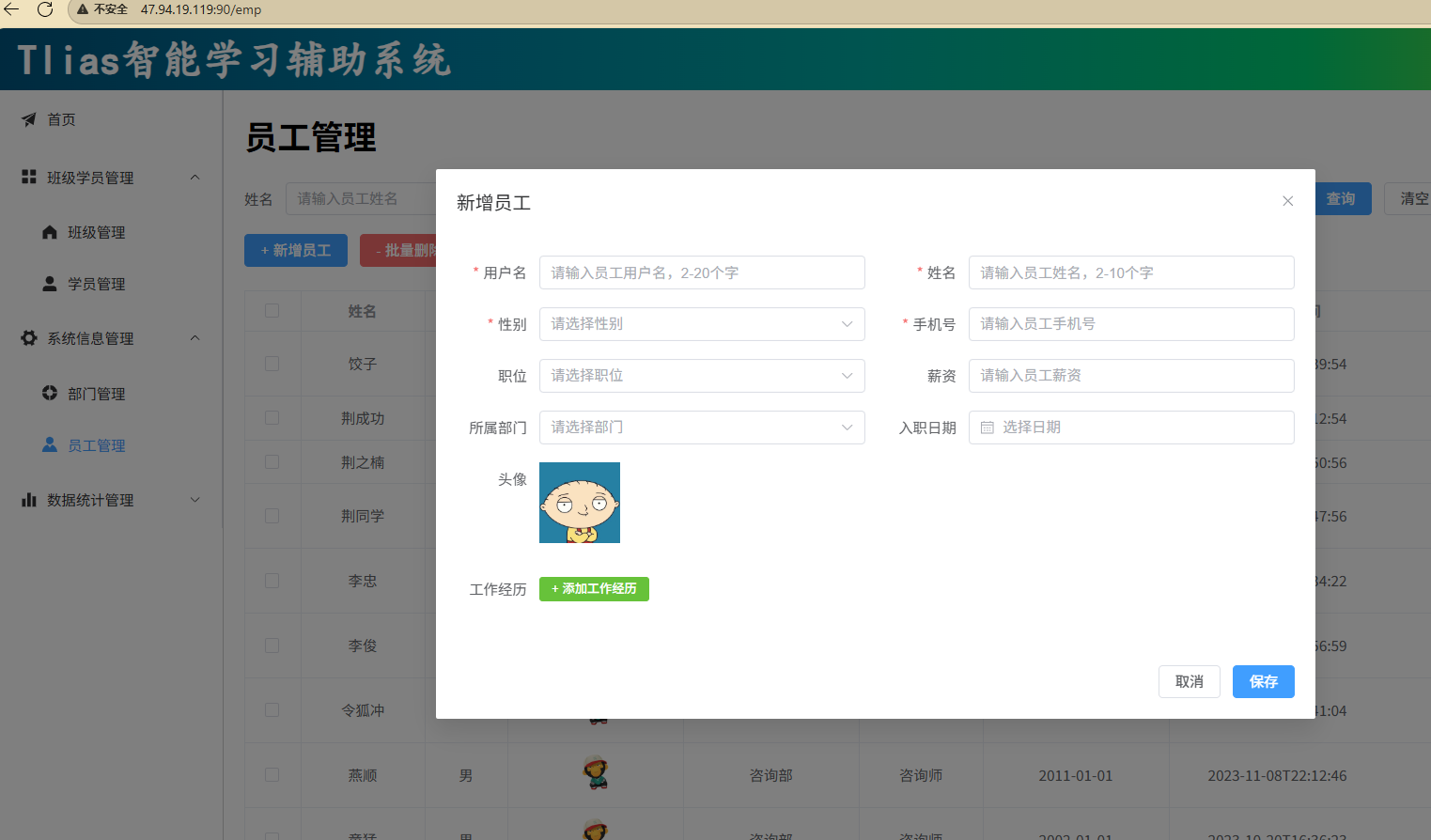Image resolution: width=1431 pixels, height=840 pixels.
Task: Open 部门管理 in the sidebar
Action: 96,394
